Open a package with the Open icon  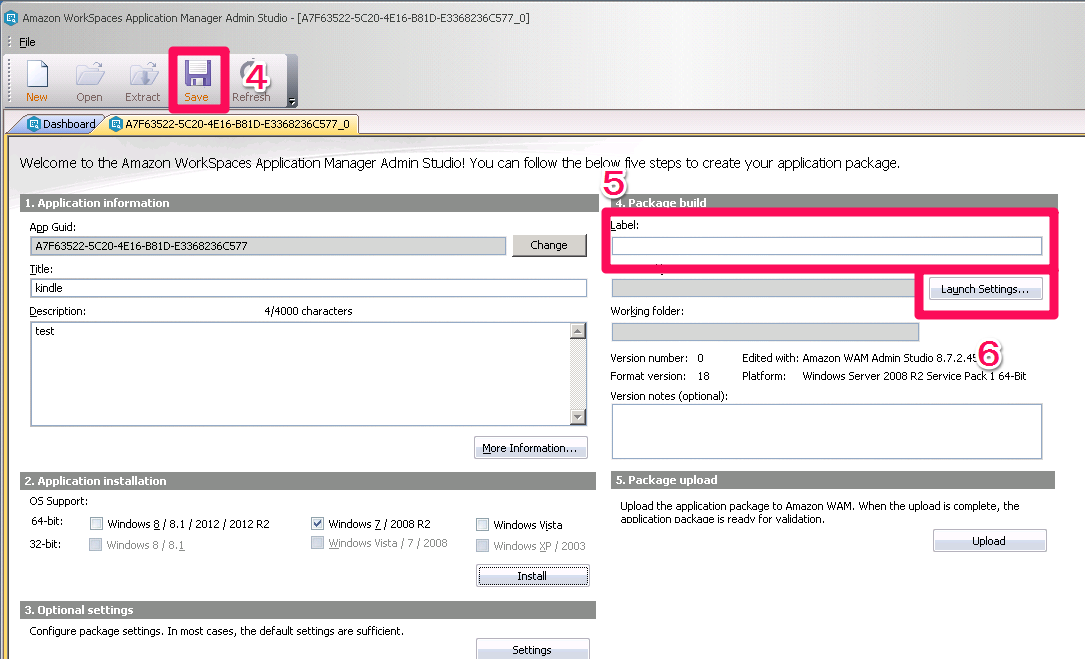point(89,81)
